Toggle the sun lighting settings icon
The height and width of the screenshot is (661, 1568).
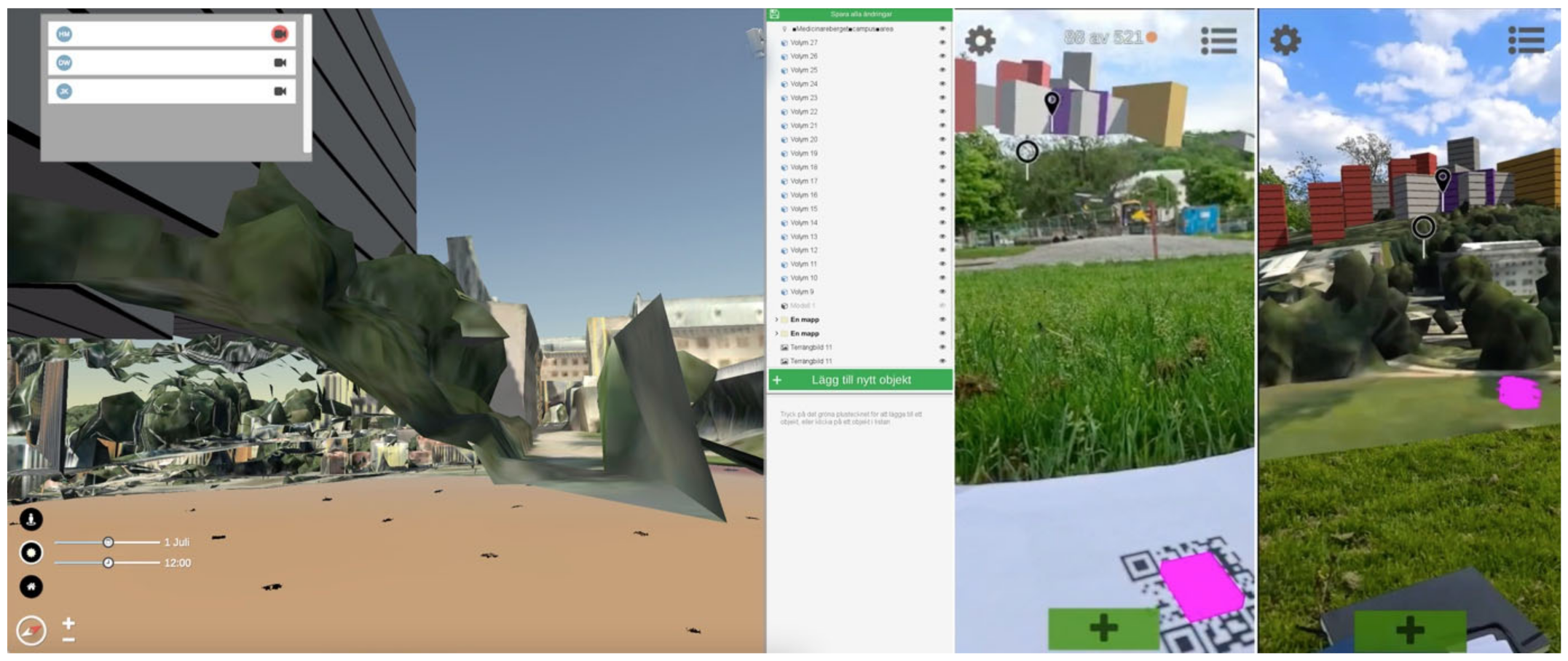31,553
